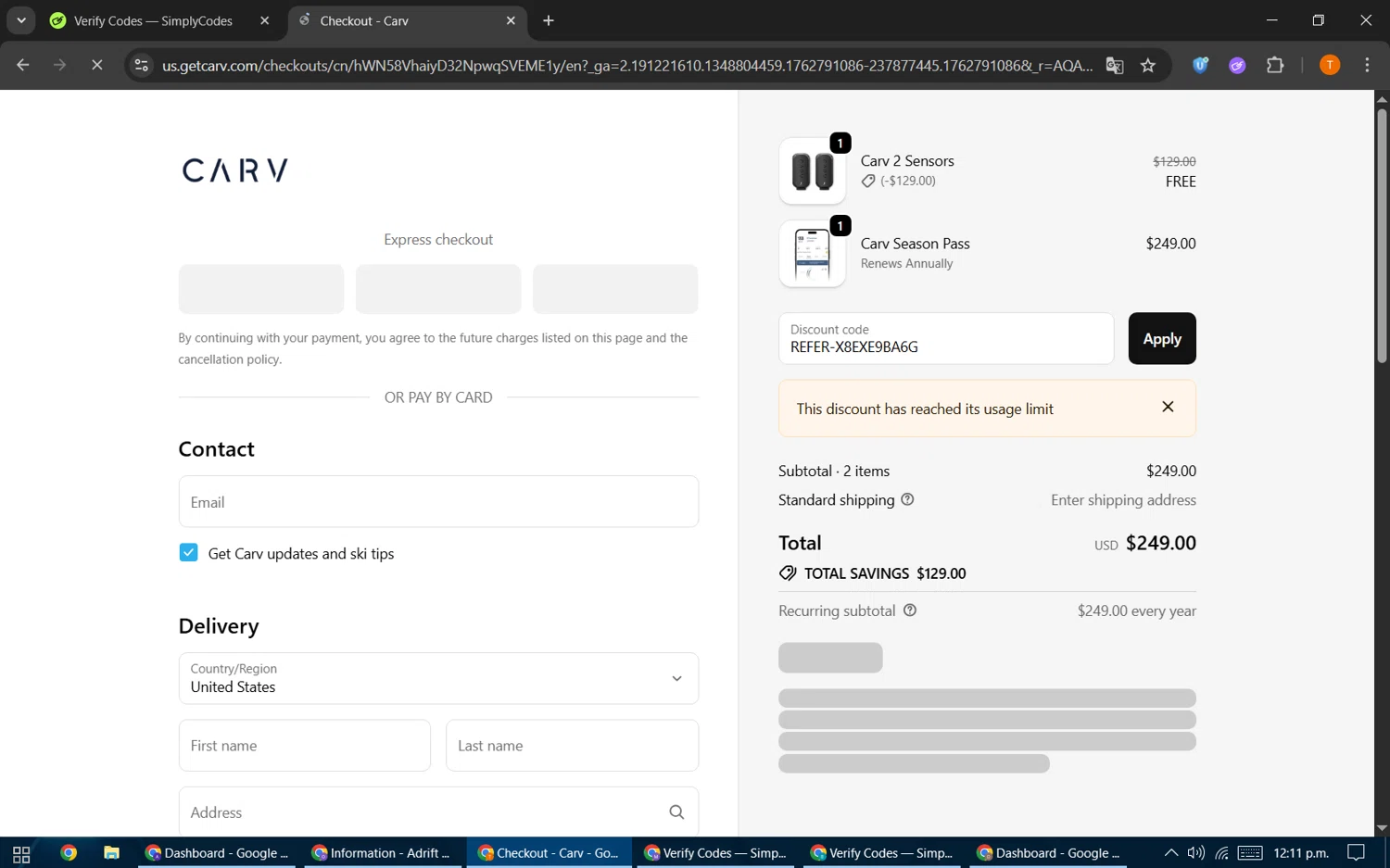Open volume control in tray

[1195, 853]
